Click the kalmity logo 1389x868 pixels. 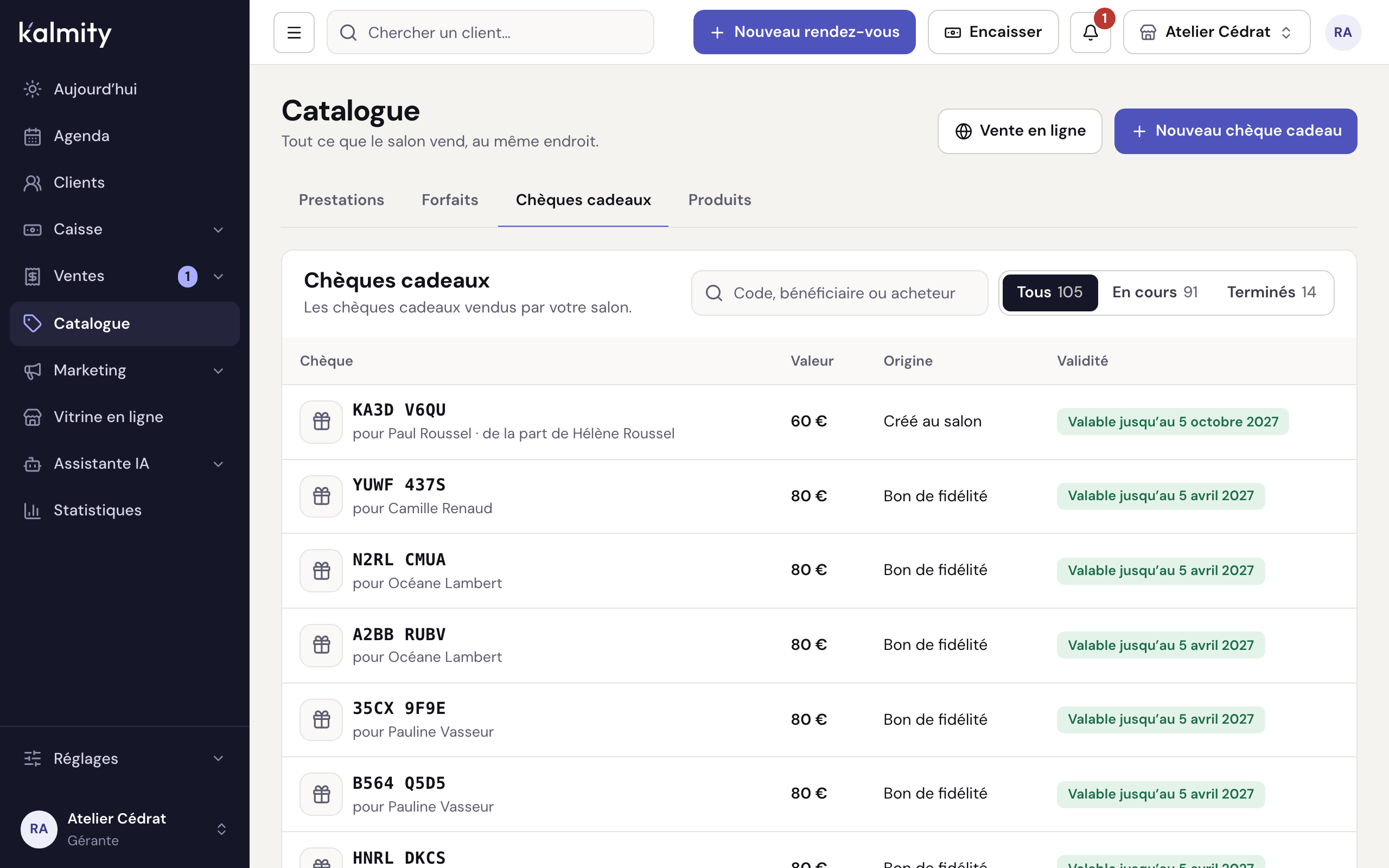[66, 33]
